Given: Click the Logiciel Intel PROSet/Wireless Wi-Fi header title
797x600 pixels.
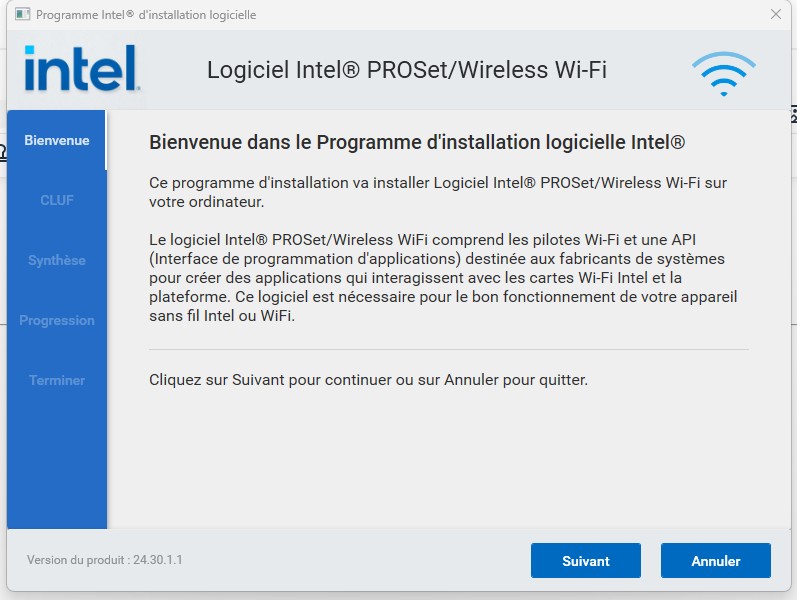Looking at the screenshot, I should (x=406, y=70).
